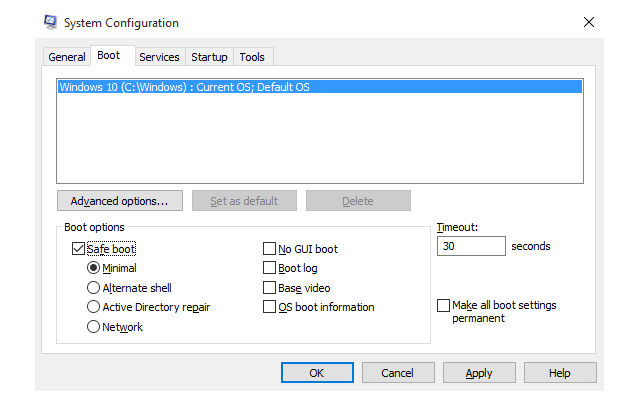Choose Alternate shell safe boot option
The width and height of the screenshot is (640, 400).
(93, 288)
